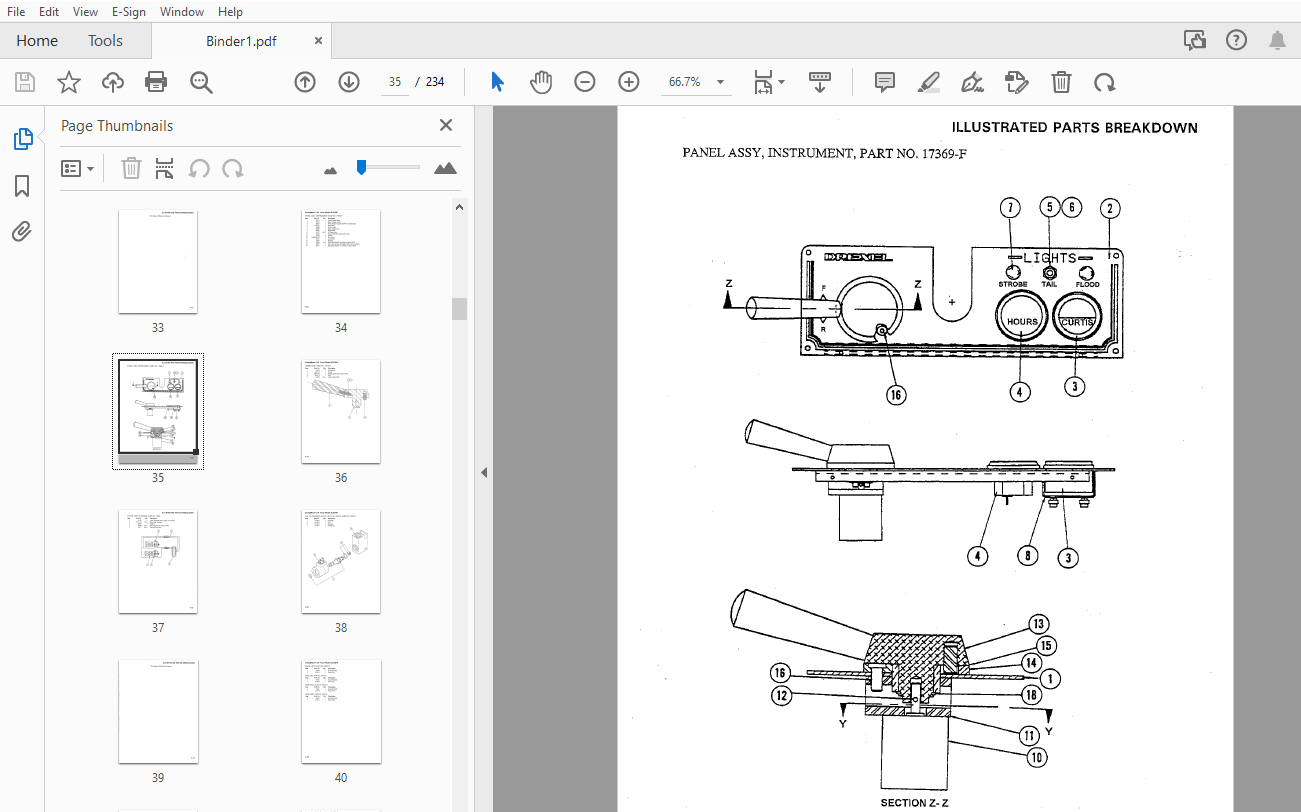The image size is (1301, 812).
Task: Open the Attachments paperclip icon
Action: (x=22, y=232)
